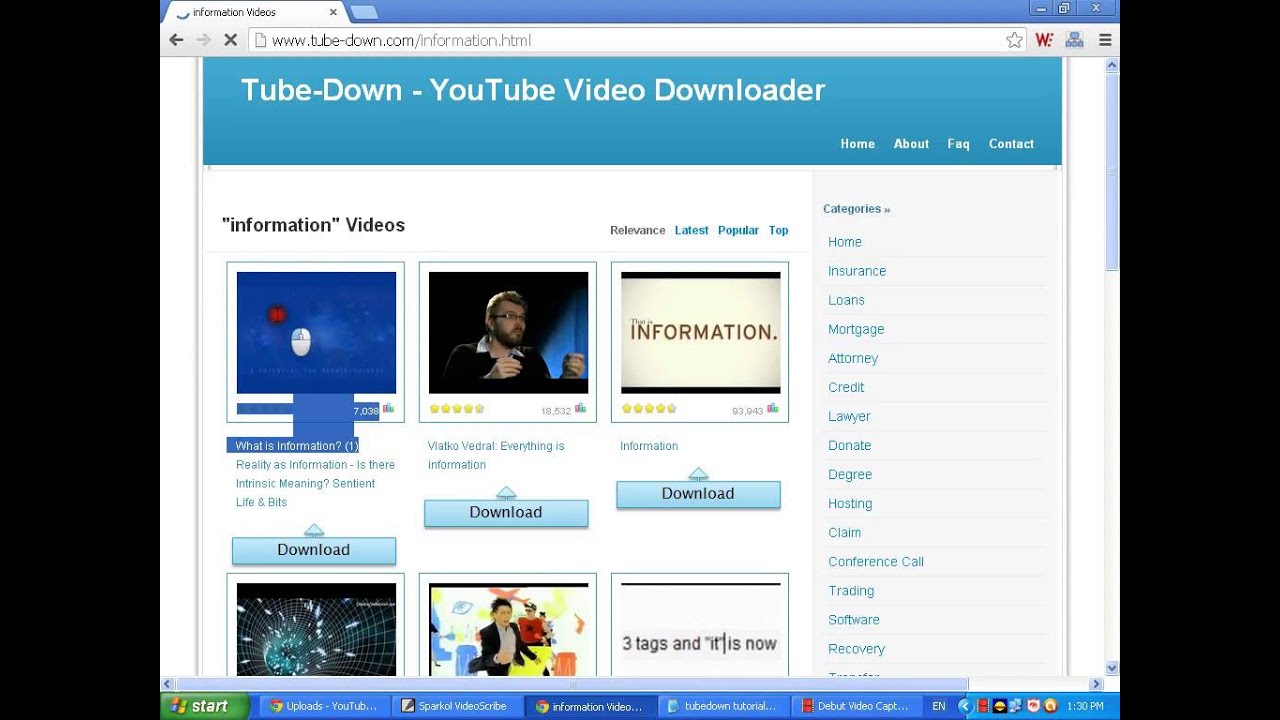Screen dimensions: 1280x720
Task: Open the Software category
Action: [854, 620]
